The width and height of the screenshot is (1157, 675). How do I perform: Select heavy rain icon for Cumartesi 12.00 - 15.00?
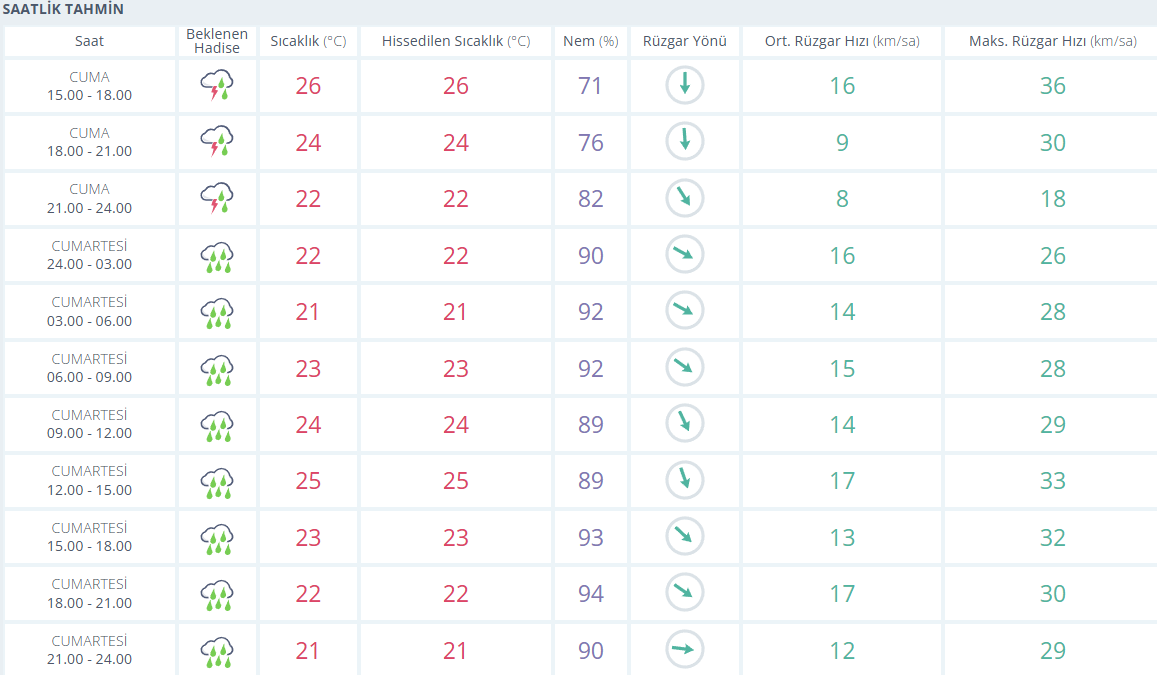click(x=217, y=481)
